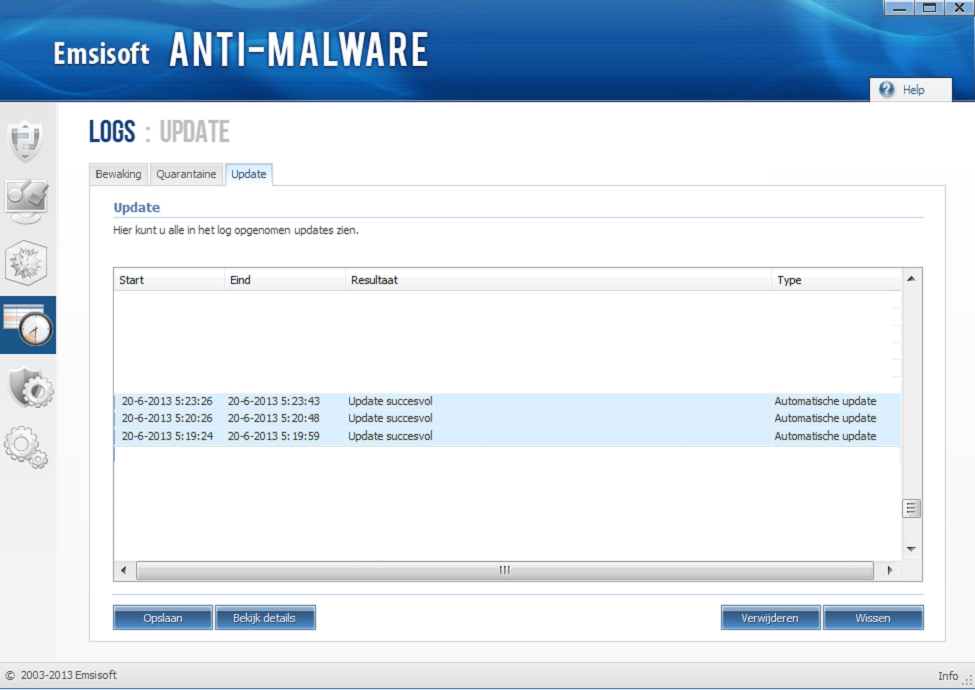Switch to the Bewaking tab
The image size is (975, 690).
pos(118,174)
